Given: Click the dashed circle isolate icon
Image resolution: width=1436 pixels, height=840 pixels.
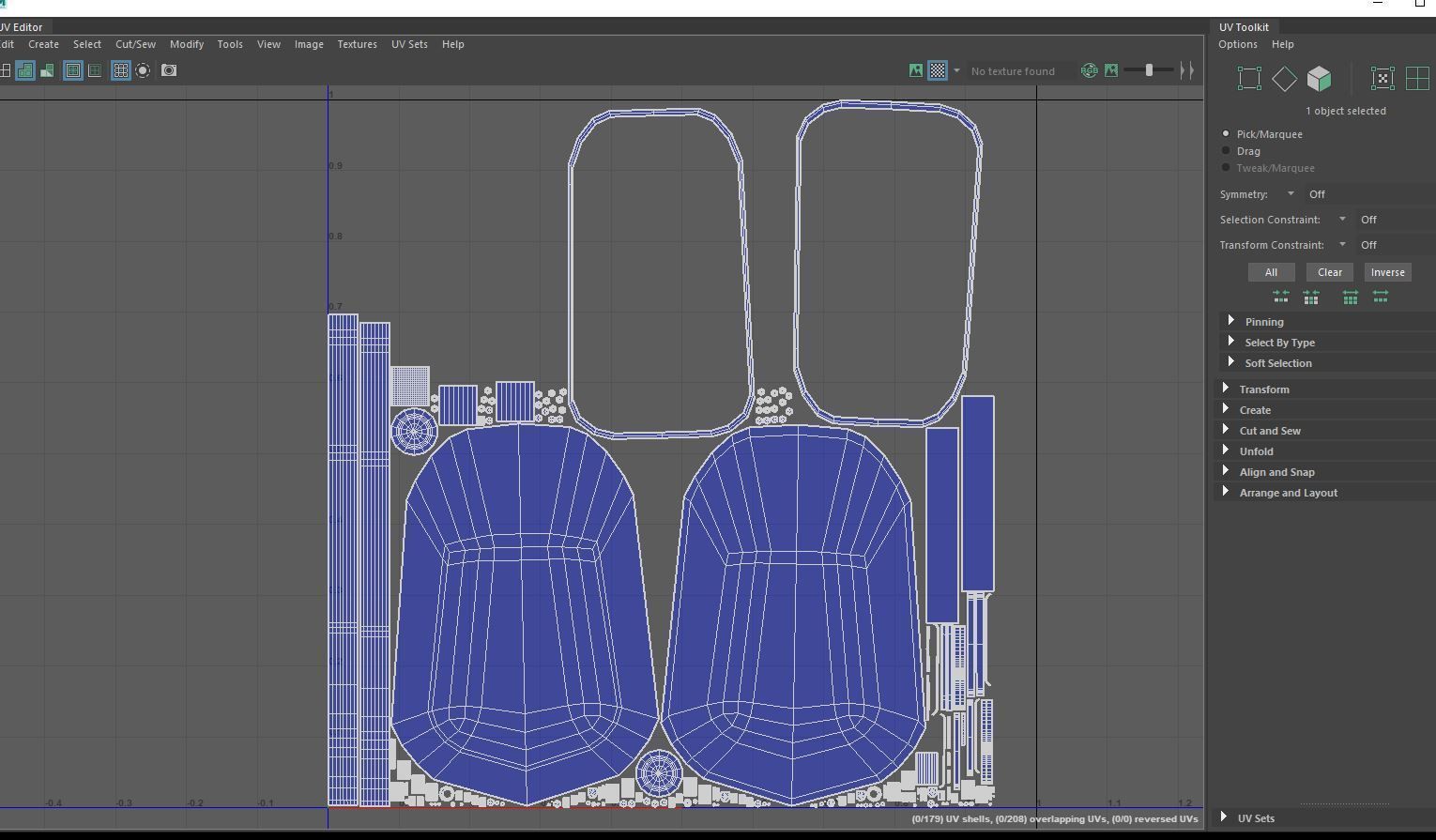Looking at the screenshot, I should click(143, 70).
